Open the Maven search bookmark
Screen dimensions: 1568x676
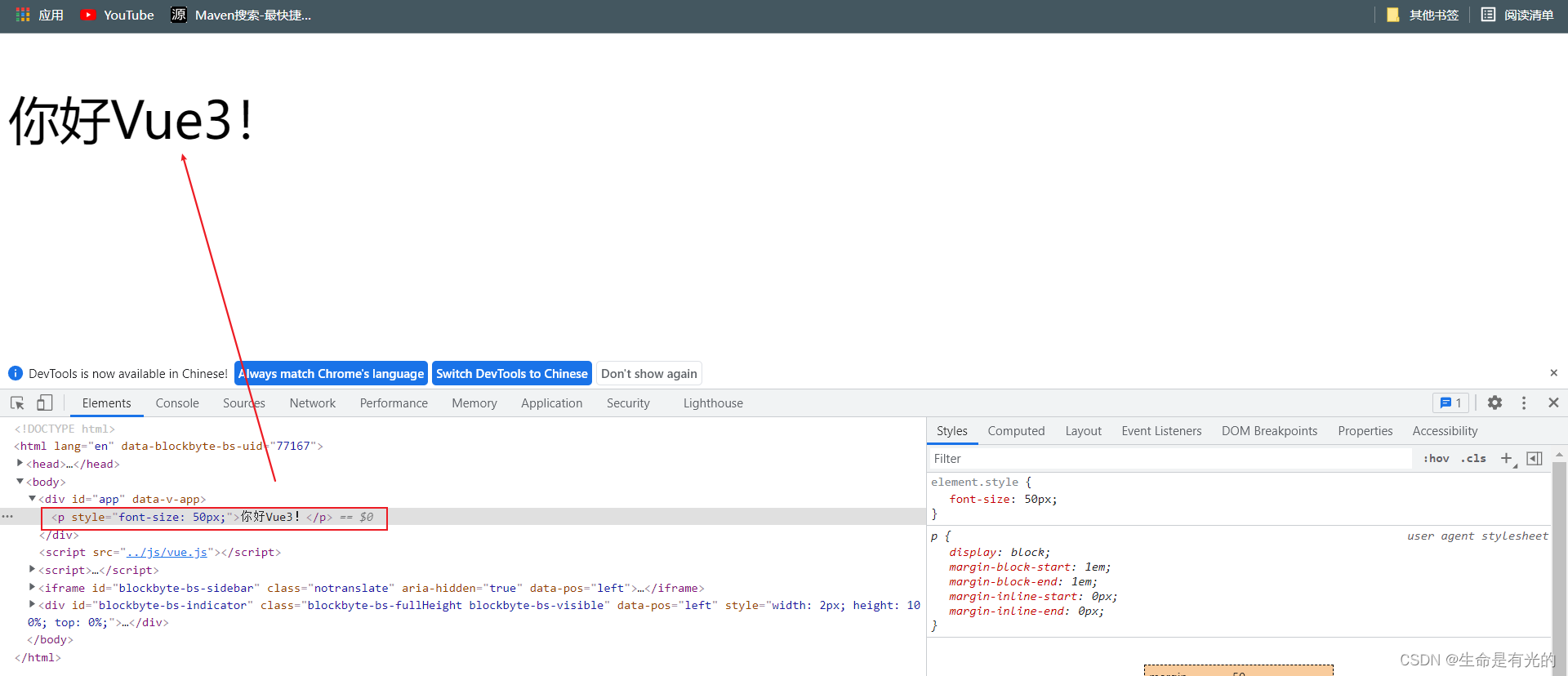(241, 15)
